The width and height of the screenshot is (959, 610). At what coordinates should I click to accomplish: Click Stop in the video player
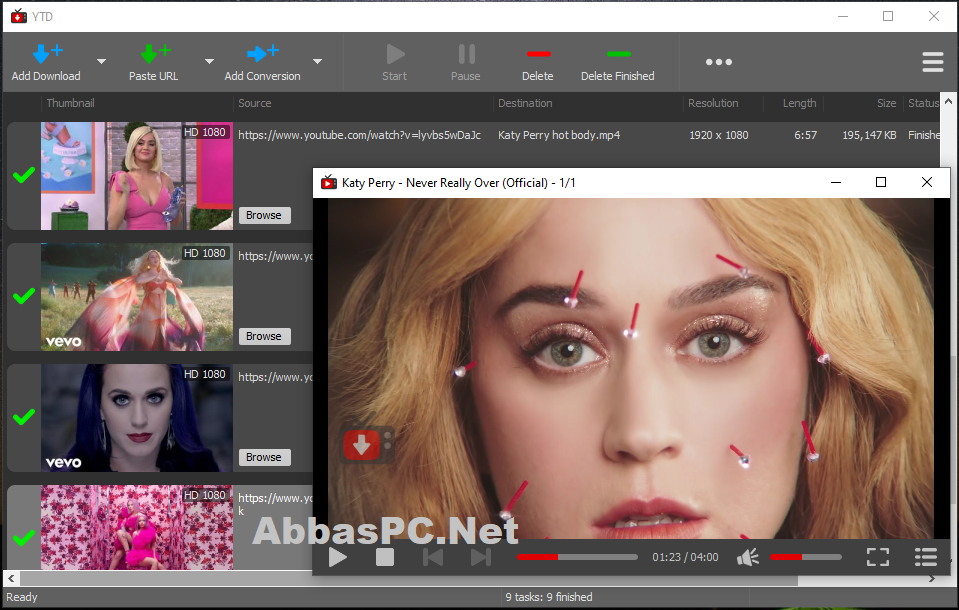385,557
